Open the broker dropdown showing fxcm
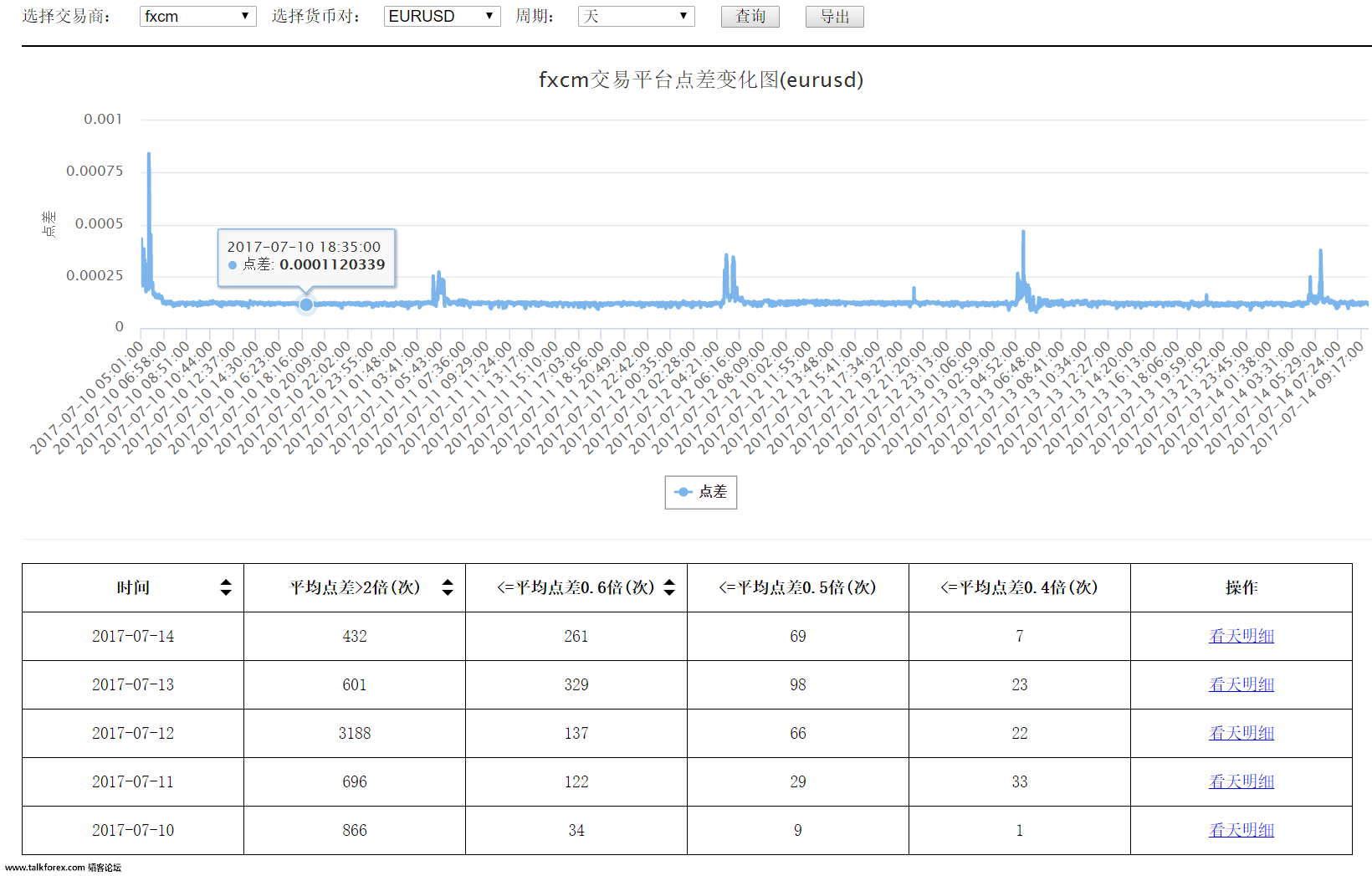 click(197, 16)
